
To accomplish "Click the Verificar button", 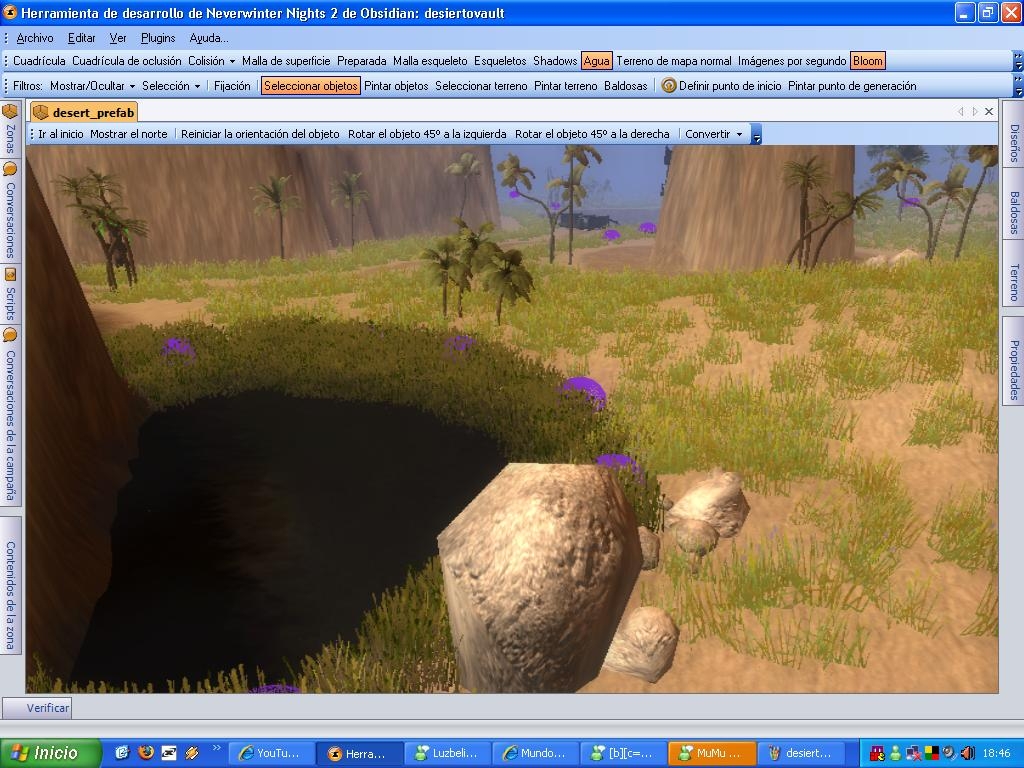I will point(48,708).
